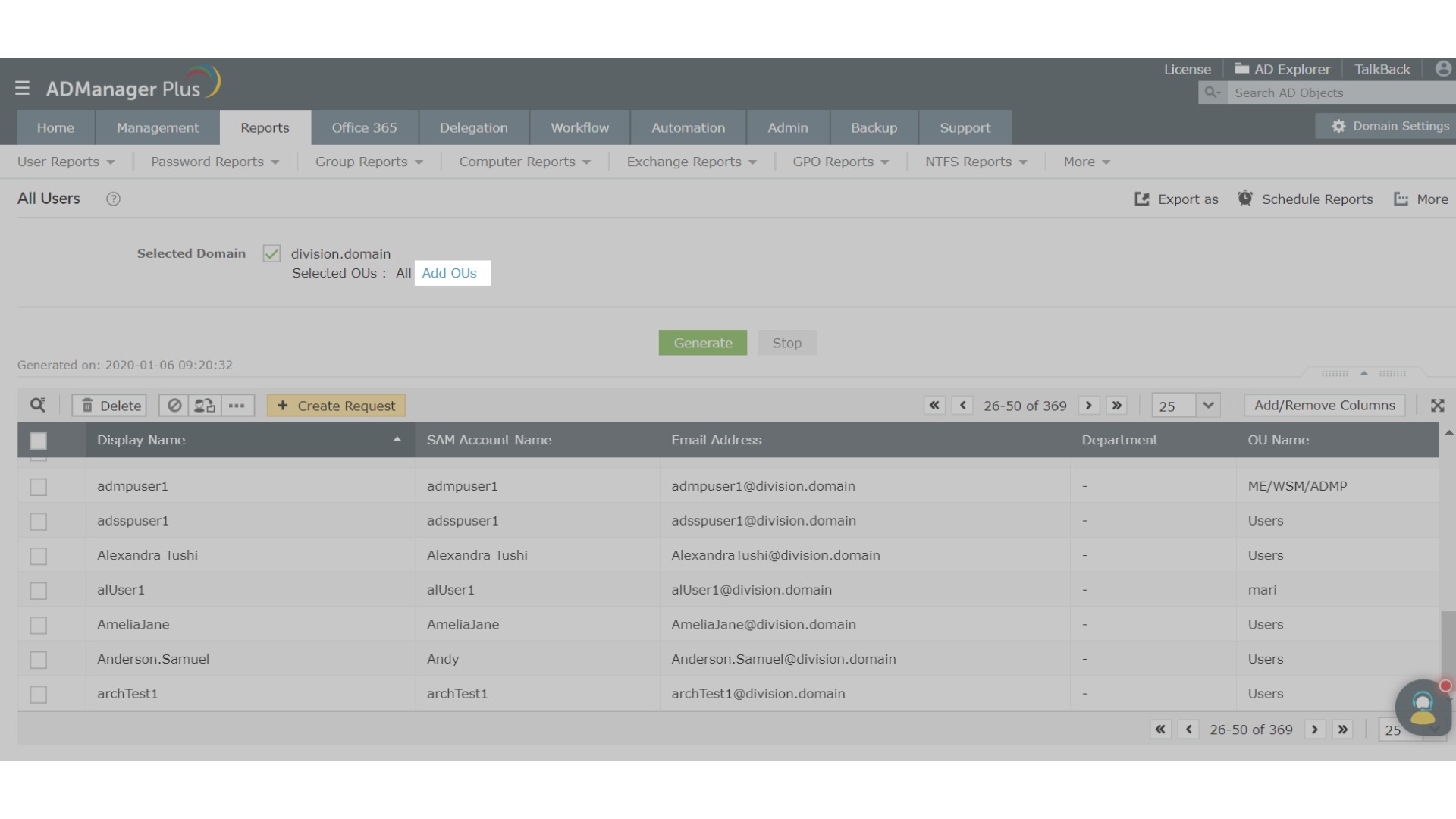Open the Delegation tab
Image resolution: width=1456 pixels, height=819 pixels.
pos(473,128)
